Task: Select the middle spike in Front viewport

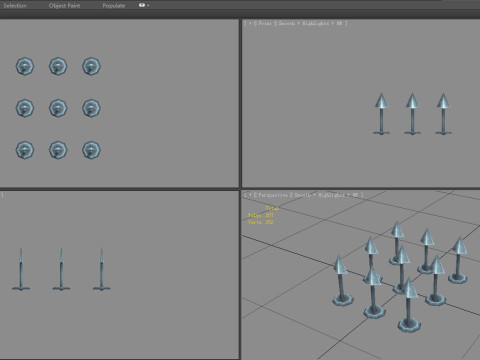Action: (x=412, y=114)
